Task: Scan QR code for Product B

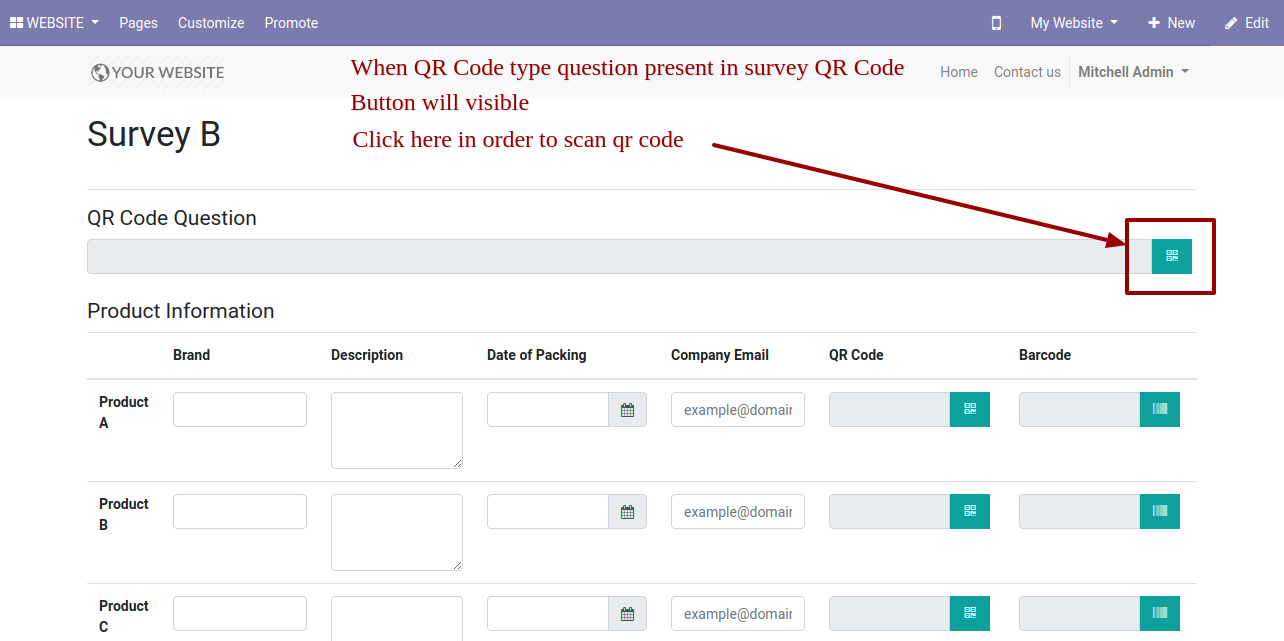Action: point(969,511)
